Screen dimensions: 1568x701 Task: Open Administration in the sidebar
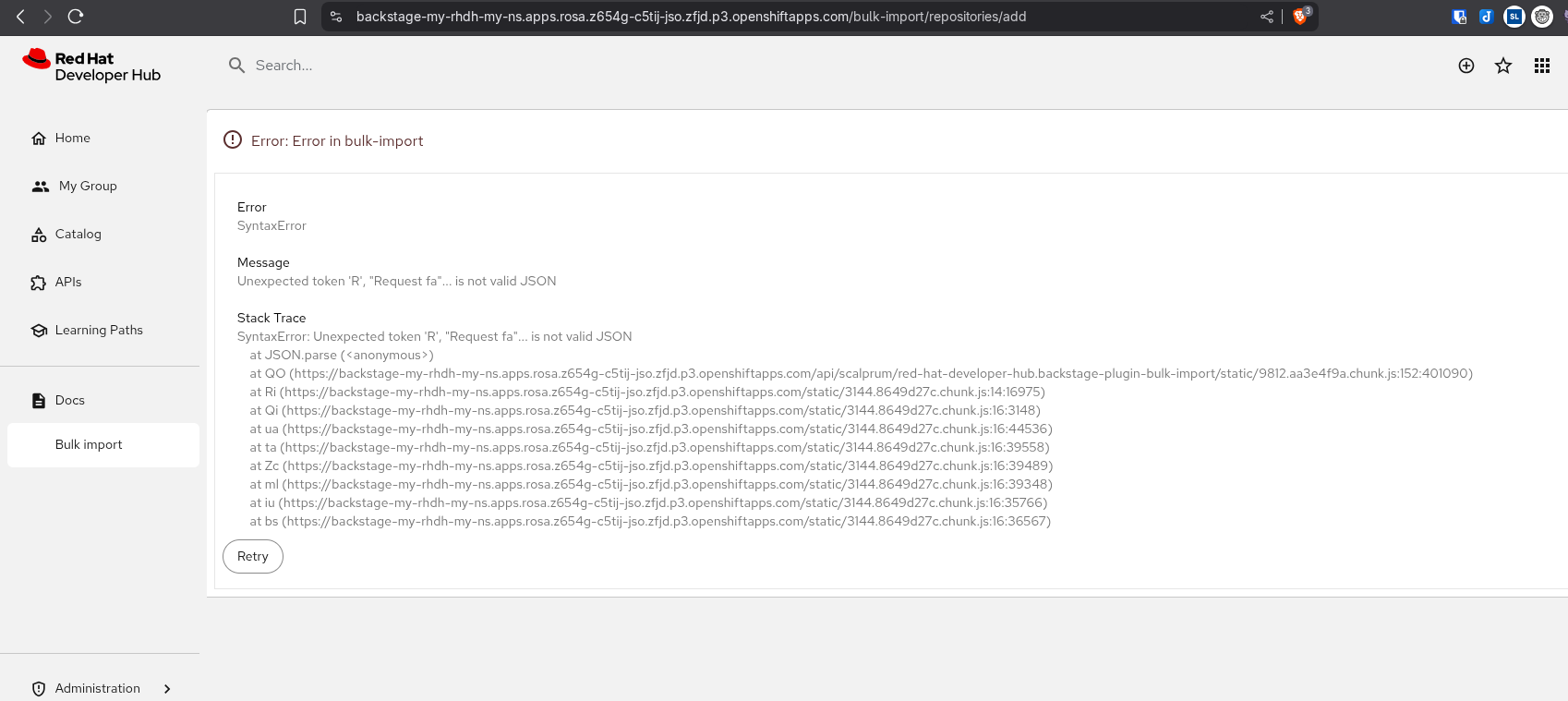coord(98,688)
